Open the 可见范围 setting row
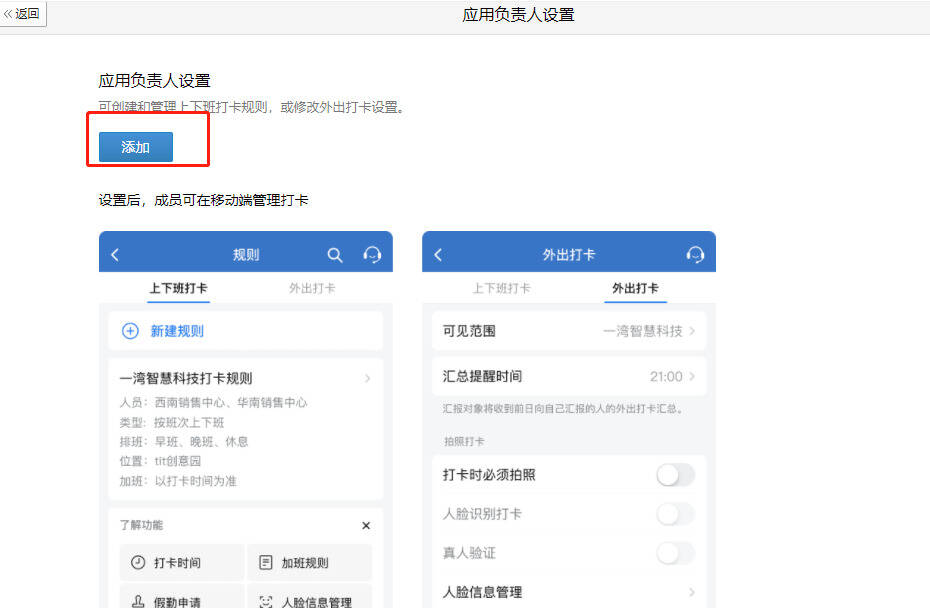This screenshot has height=608, width=930. click(x=569, y=331)
